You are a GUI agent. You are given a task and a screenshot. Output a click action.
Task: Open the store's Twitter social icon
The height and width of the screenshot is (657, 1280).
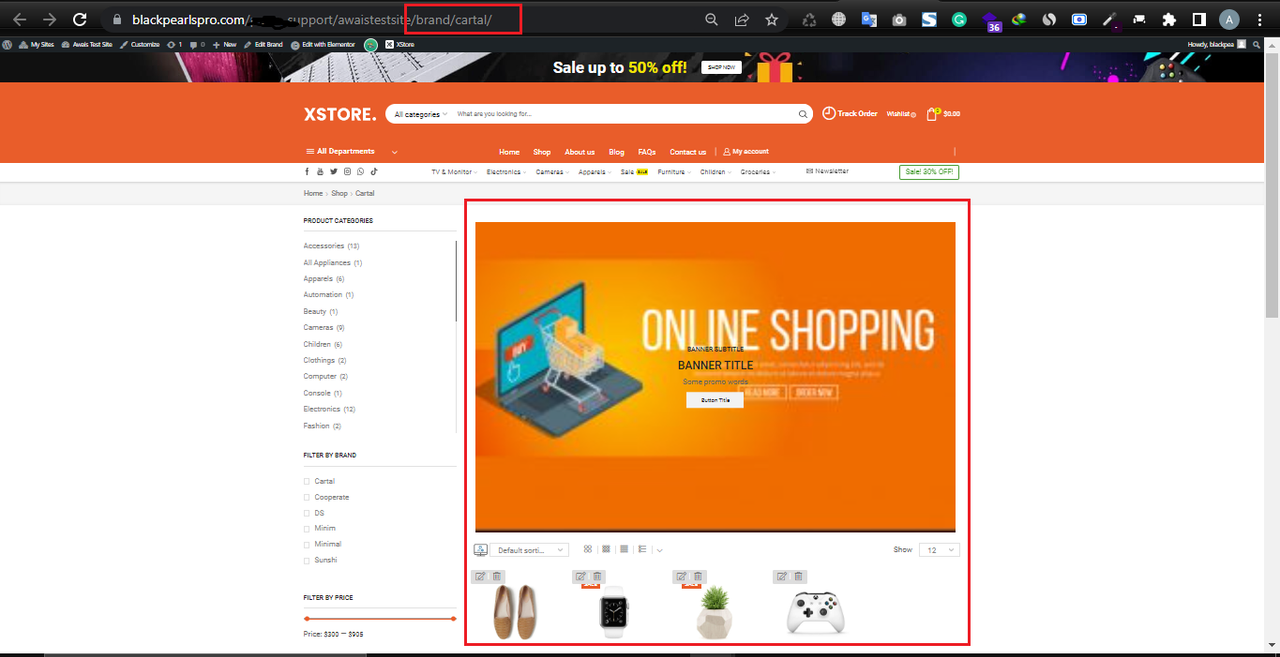pyautogui.click(x=334, y=172)
